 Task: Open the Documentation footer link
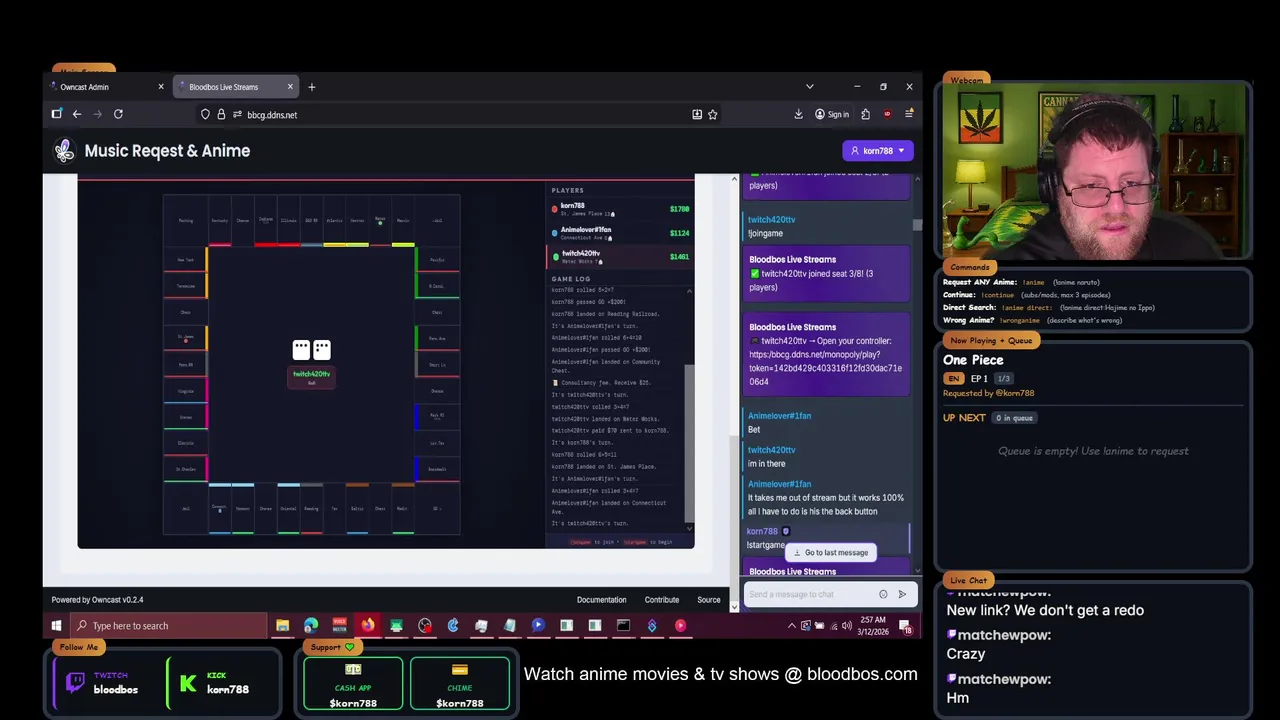(601, 600)
